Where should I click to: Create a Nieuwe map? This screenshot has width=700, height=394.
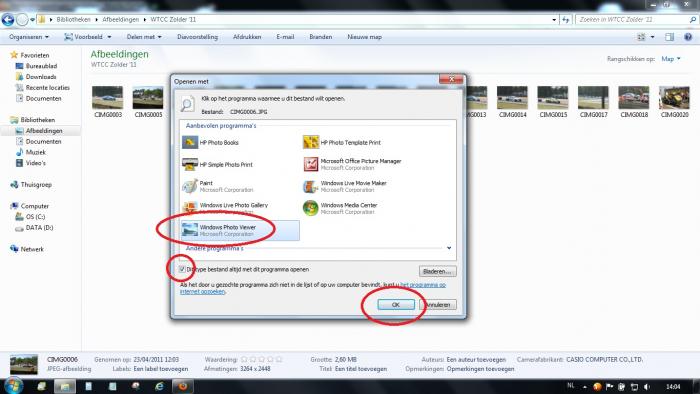[364, 37]
